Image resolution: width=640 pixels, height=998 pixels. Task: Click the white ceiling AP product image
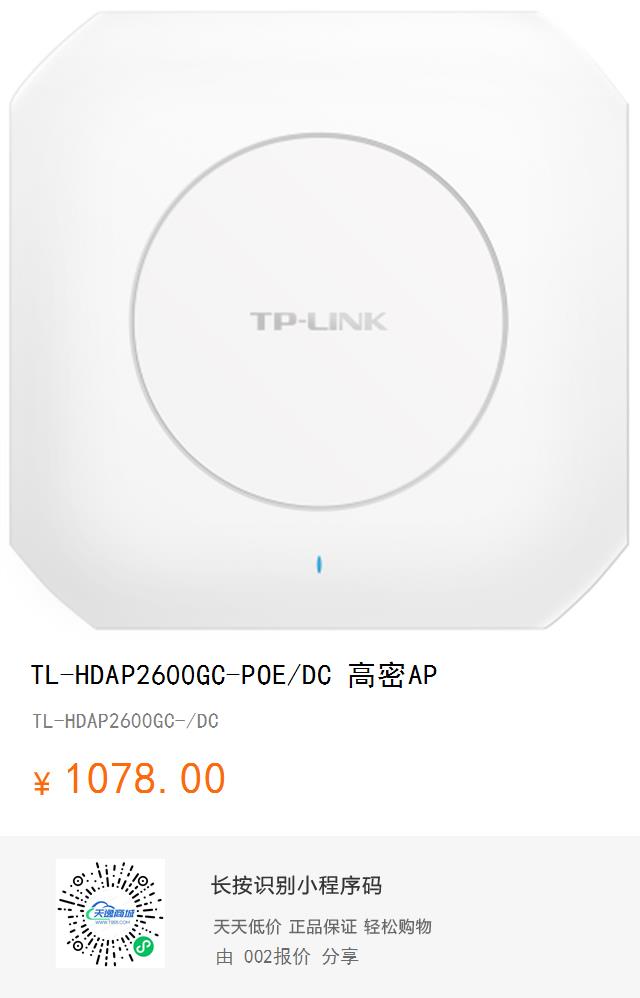(319, 321)
